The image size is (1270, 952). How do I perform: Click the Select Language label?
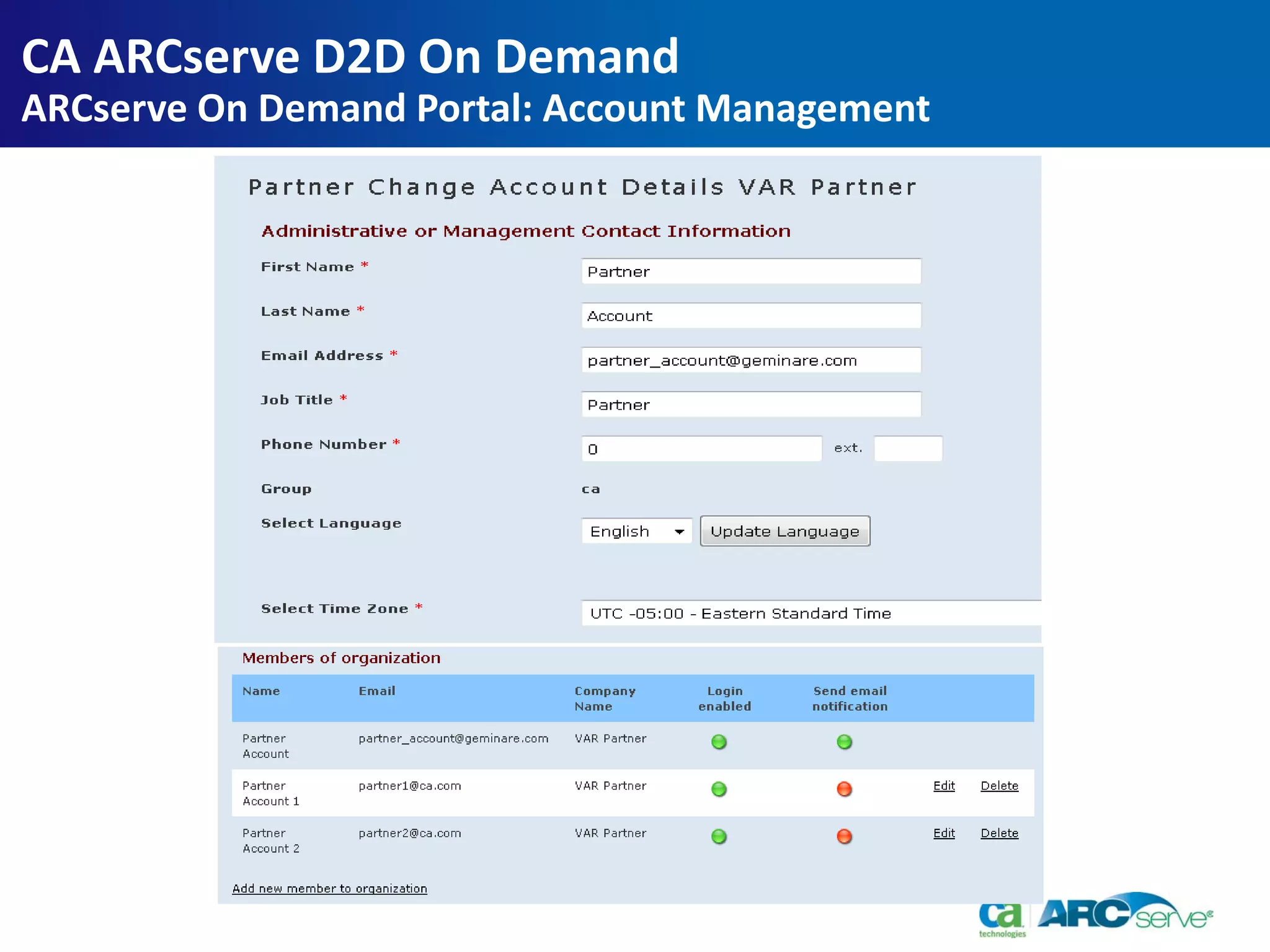[x=331, y=524]
